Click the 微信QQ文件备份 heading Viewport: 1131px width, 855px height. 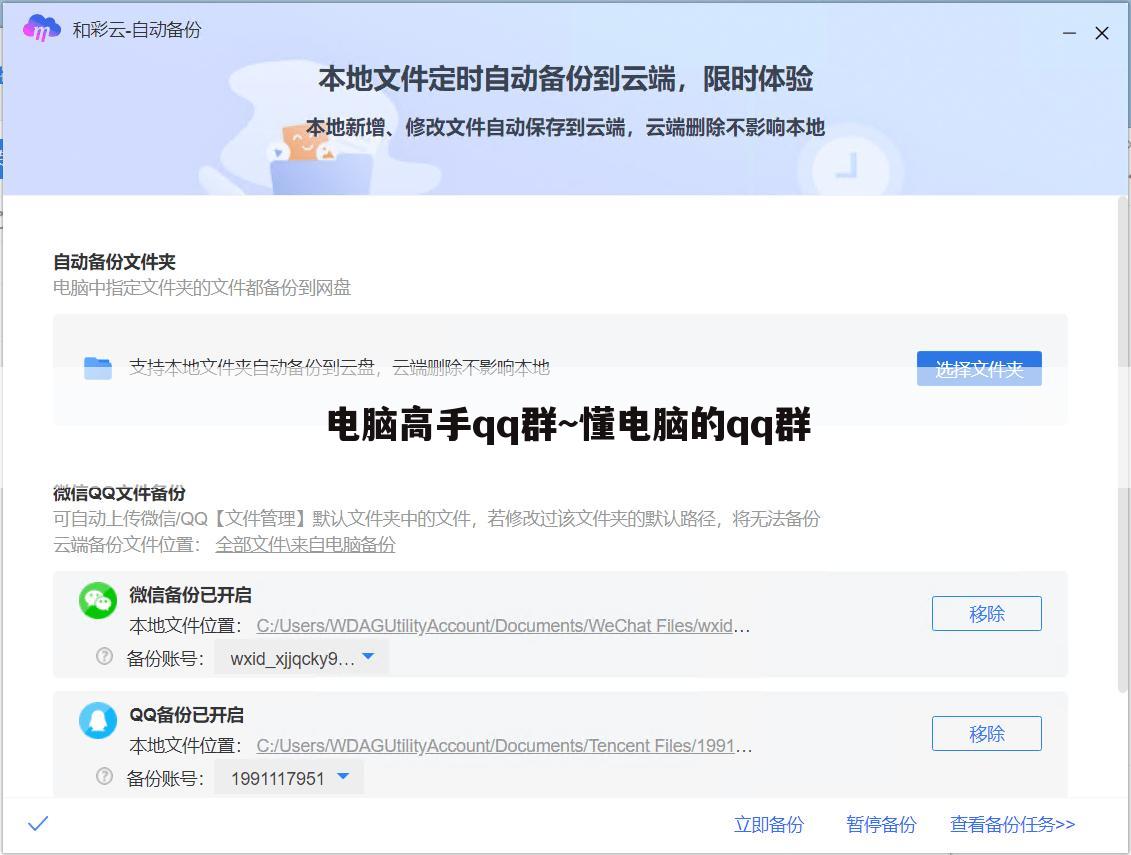coord(119,493)
